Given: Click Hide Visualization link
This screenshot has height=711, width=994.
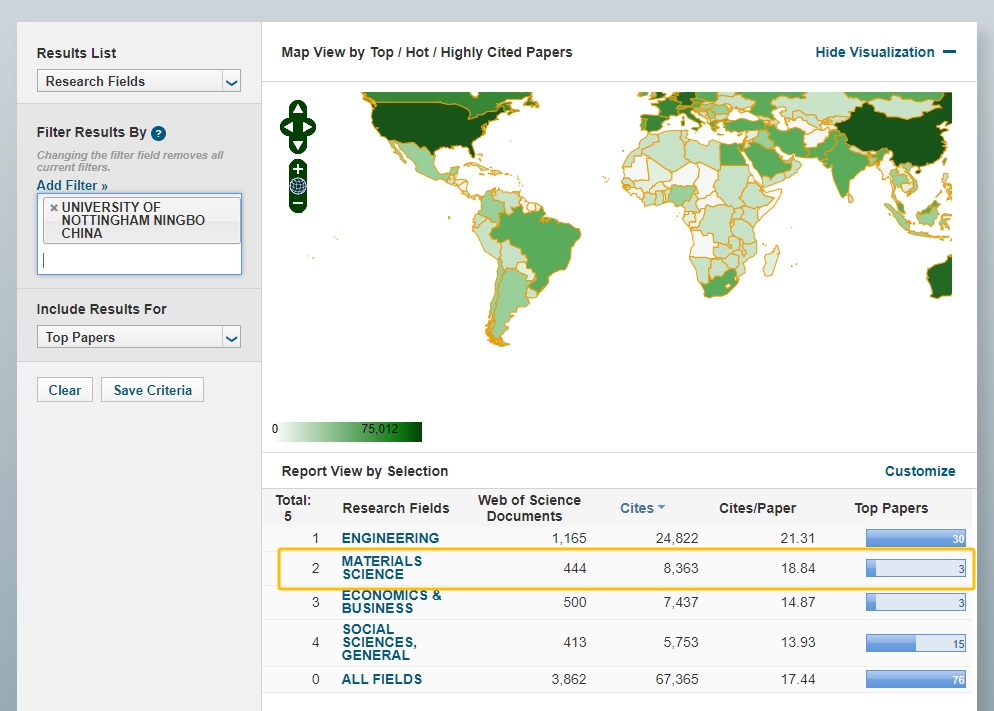Looking at the screenshot, I should click(875, 52).
